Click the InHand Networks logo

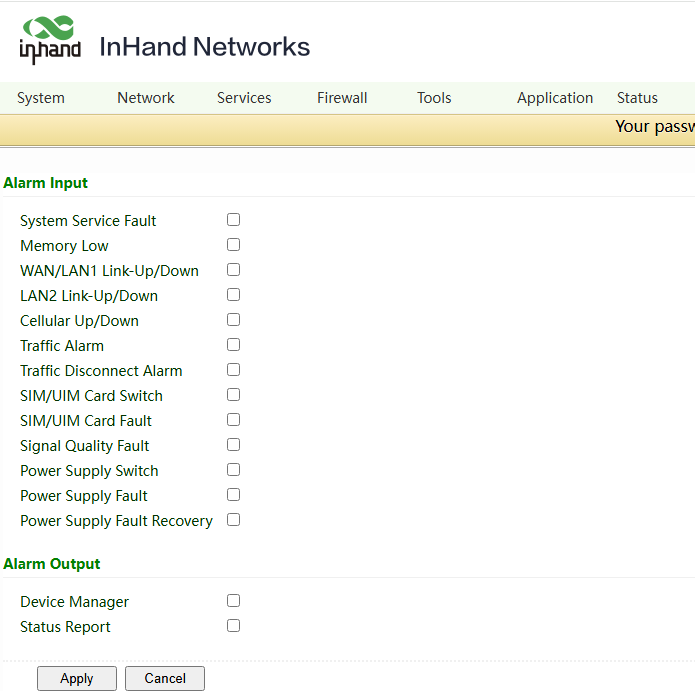point(49,41)
